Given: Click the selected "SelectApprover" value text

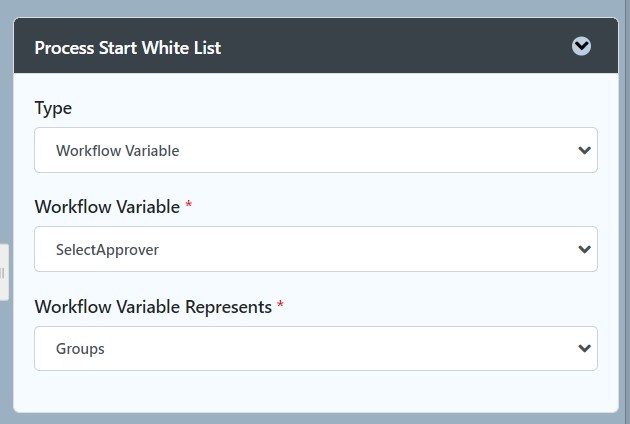Looking at the screenshot, I should click(x=107, y=250).
